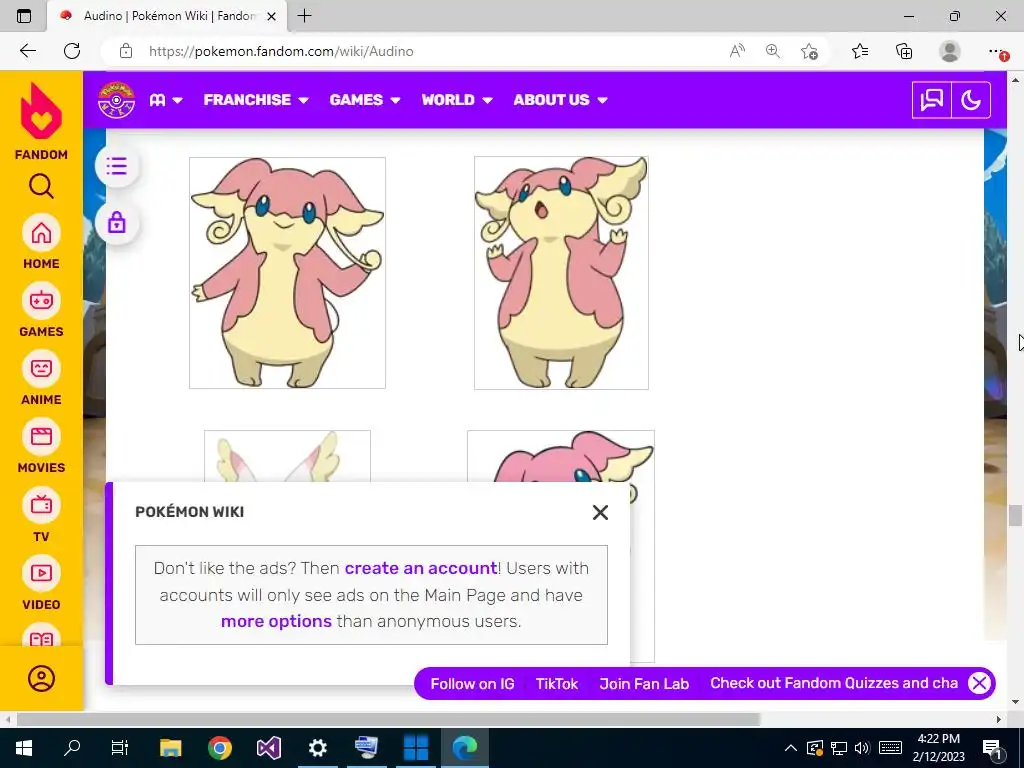Go back in the browser
Image resolution: width=1024 pixels, height=768 pixels.
pyautogui.click(x=27, y=51)
